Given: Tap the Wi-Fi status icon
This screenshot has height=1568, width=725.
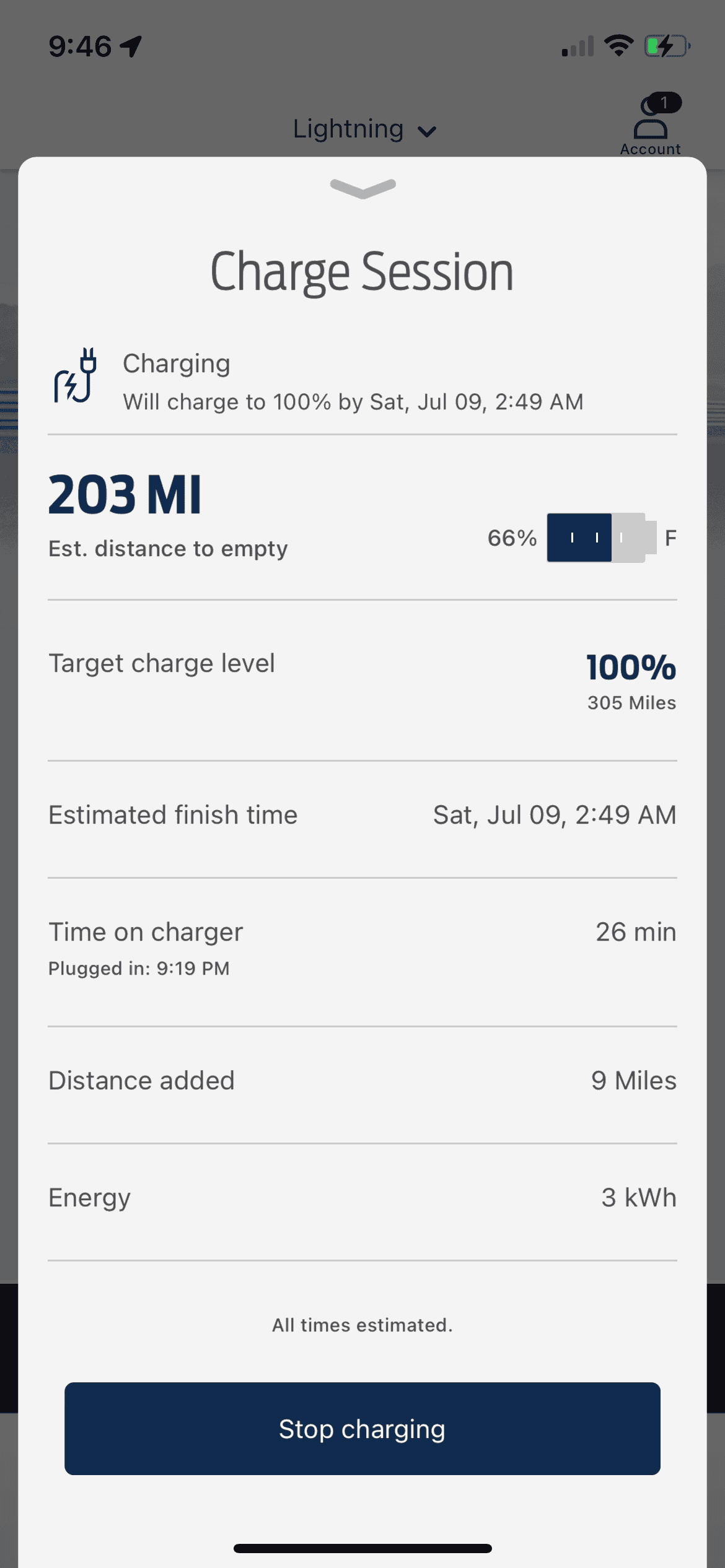Looking at the screenshot, I should (x=618, y=46).
